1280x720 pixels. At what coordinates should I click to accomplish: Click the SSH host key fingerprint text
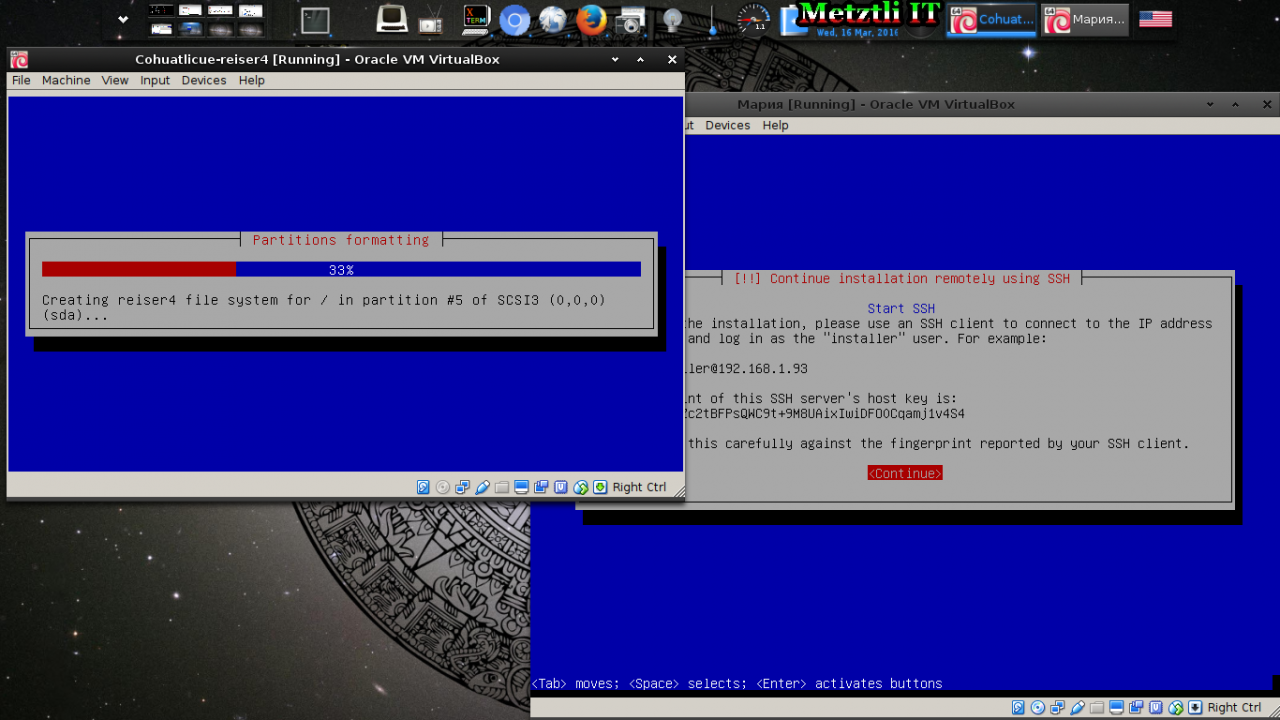point(824,413)
